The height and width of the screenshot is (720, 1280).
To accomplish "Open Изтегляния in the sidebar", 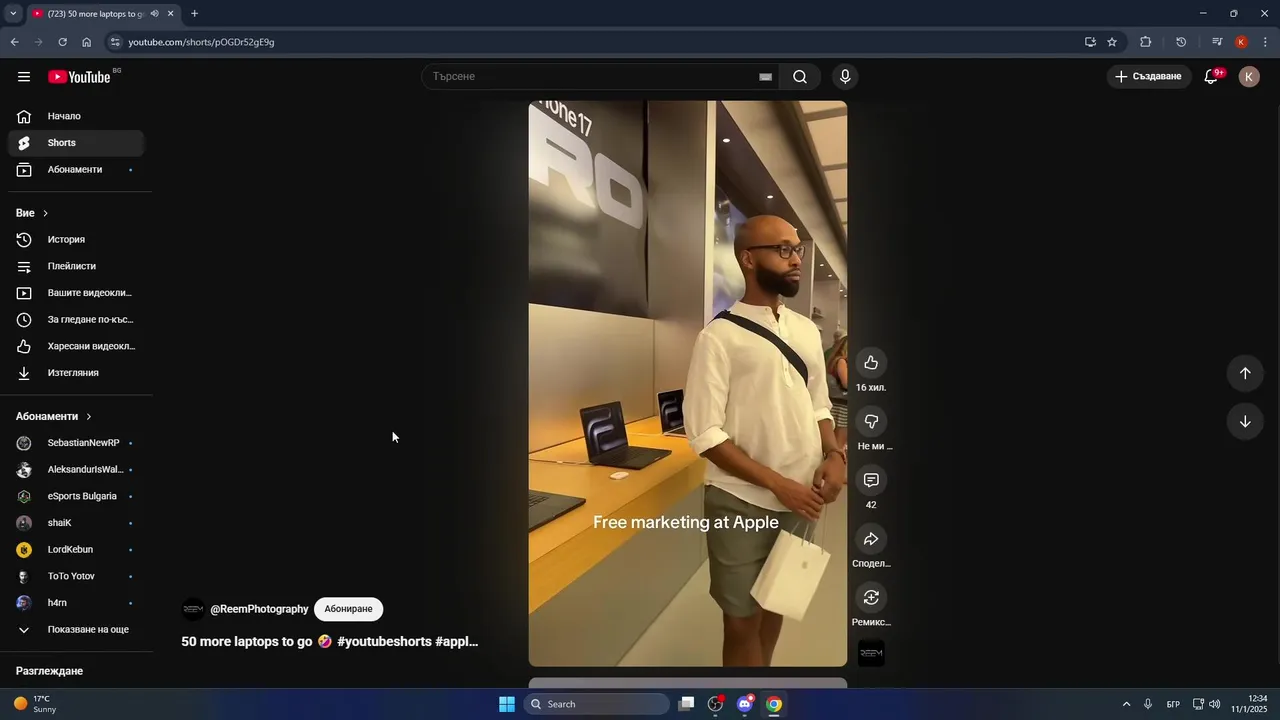I will [x=76, y=373].
